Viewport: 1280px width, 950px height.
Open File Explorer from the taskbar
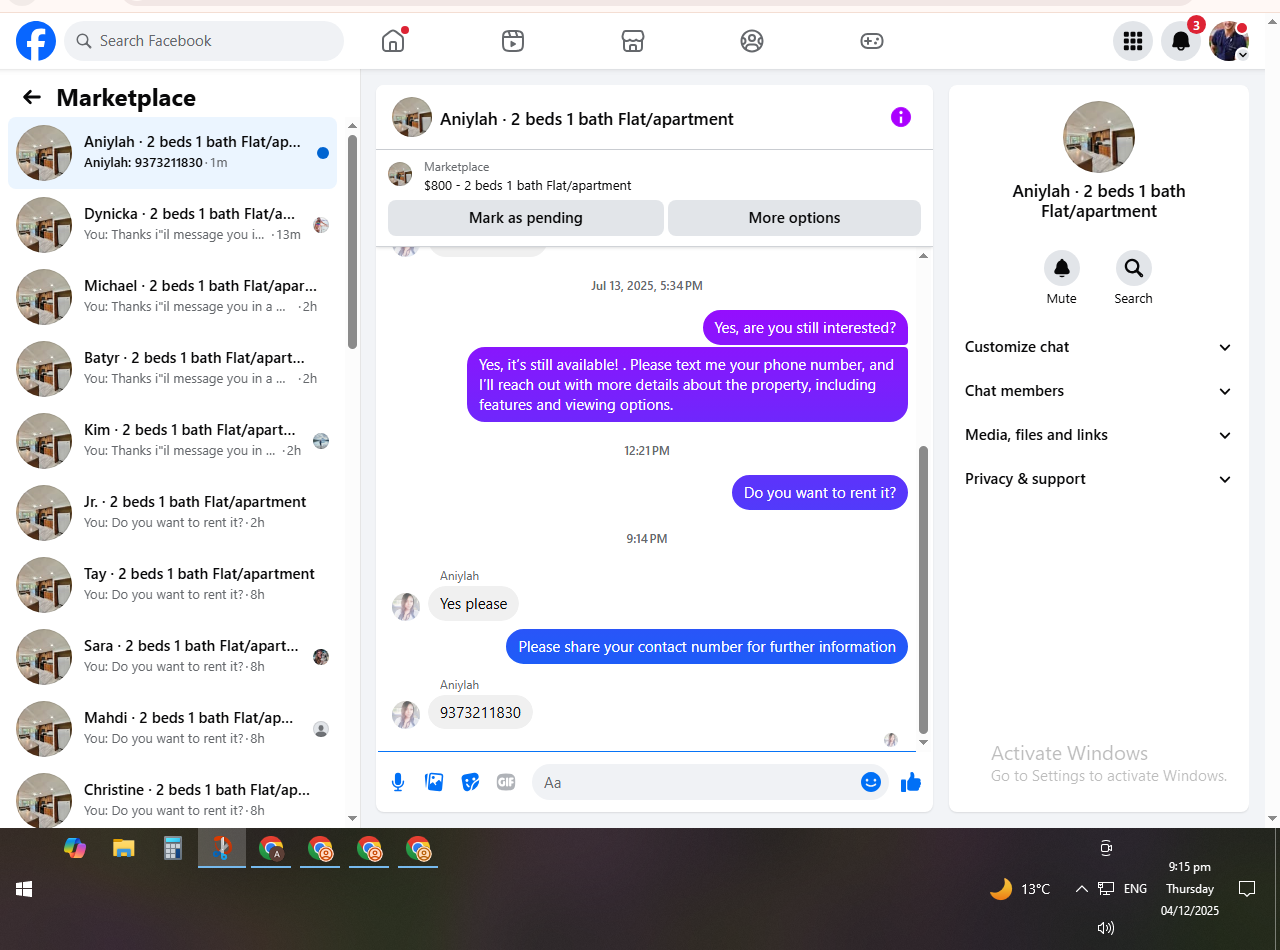point(124,849)
